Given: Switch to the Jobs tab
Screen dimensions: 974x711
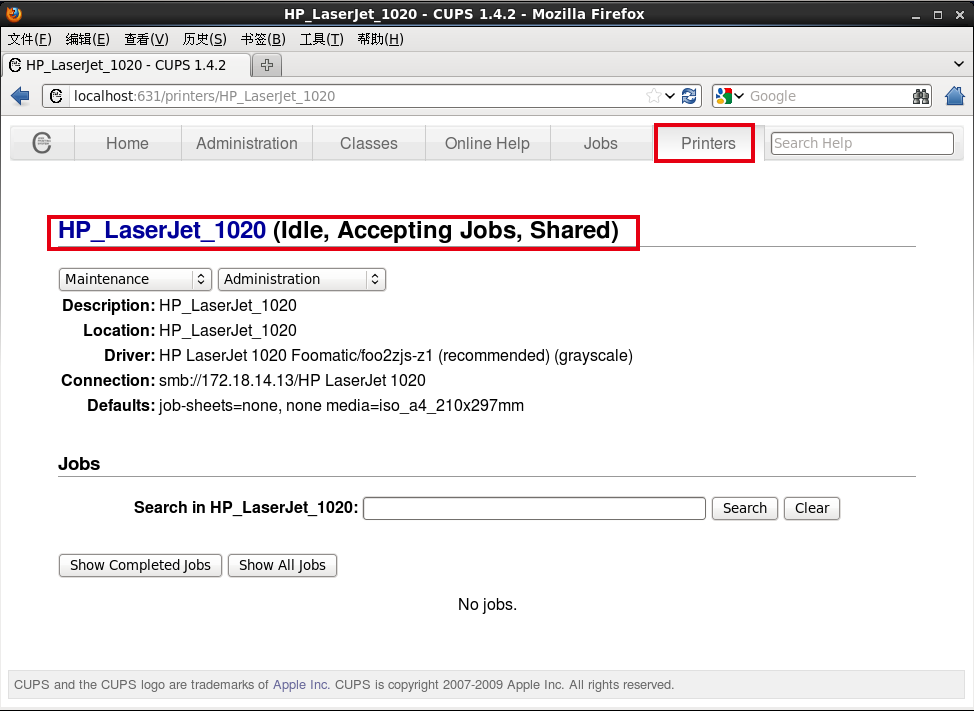Looking at the screenshot, I should coord(601,143).
